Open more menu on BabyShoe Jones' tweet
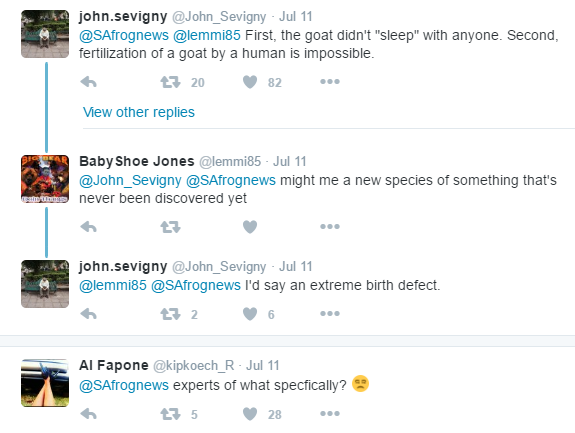 click(330, 227)
